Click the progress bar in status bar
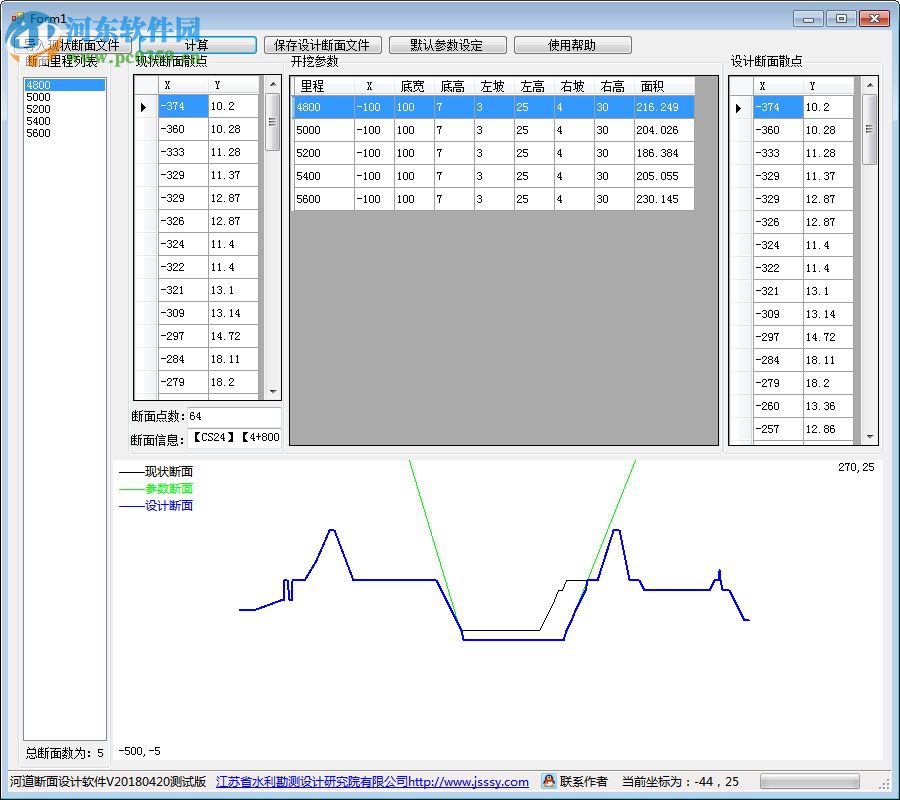 click(x=809, y=781)
